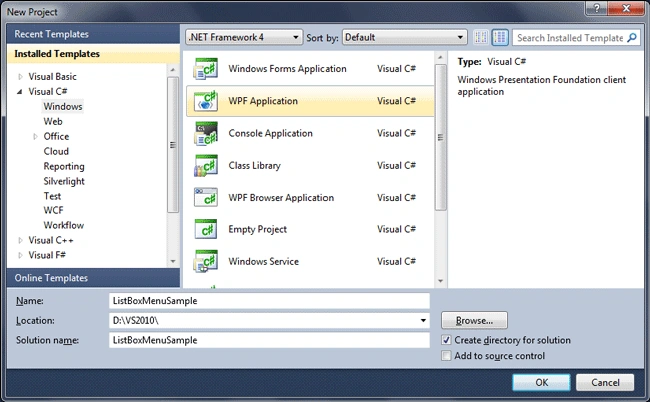The height and width of the screenshot is (402, 650).
Task: Select the Installed Templates section
Action: click(93, 54)
